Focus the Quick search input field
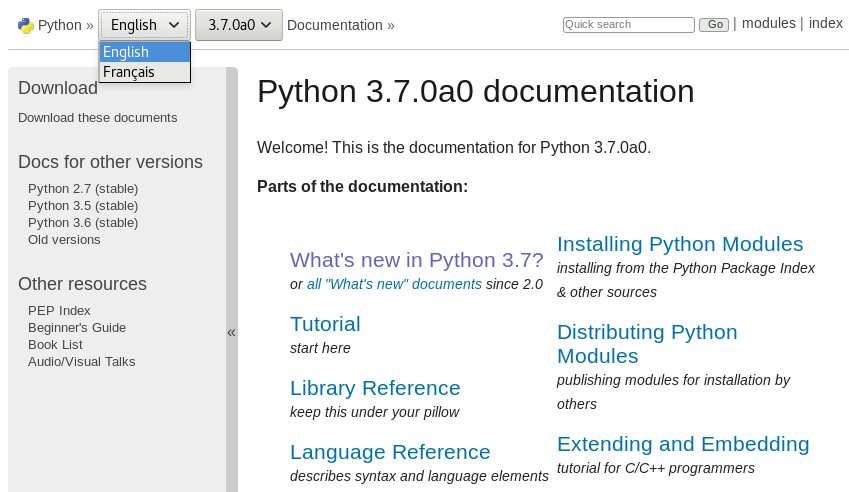 [629, 24]
